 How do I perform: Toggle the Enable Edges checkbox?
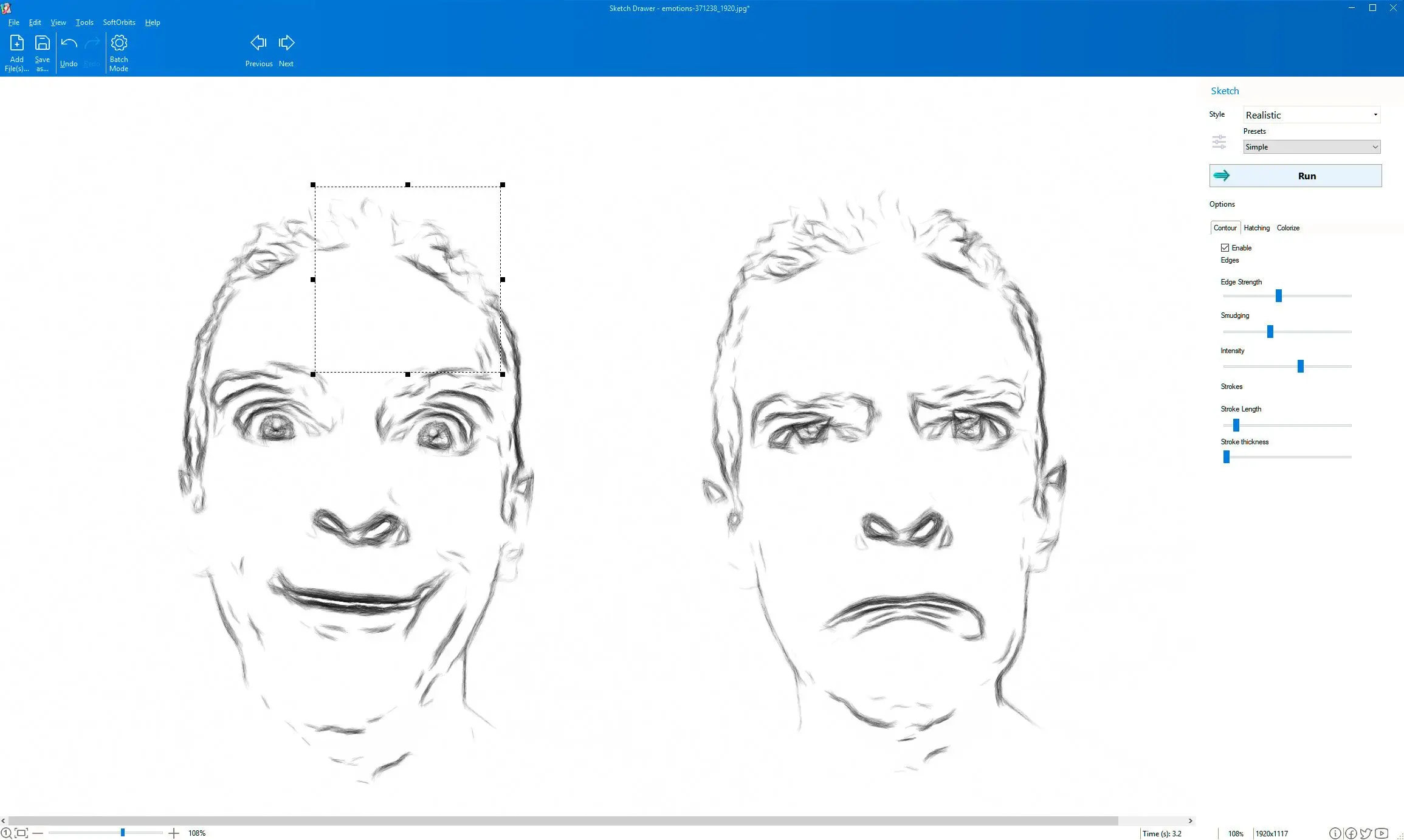pos(1224,247)
